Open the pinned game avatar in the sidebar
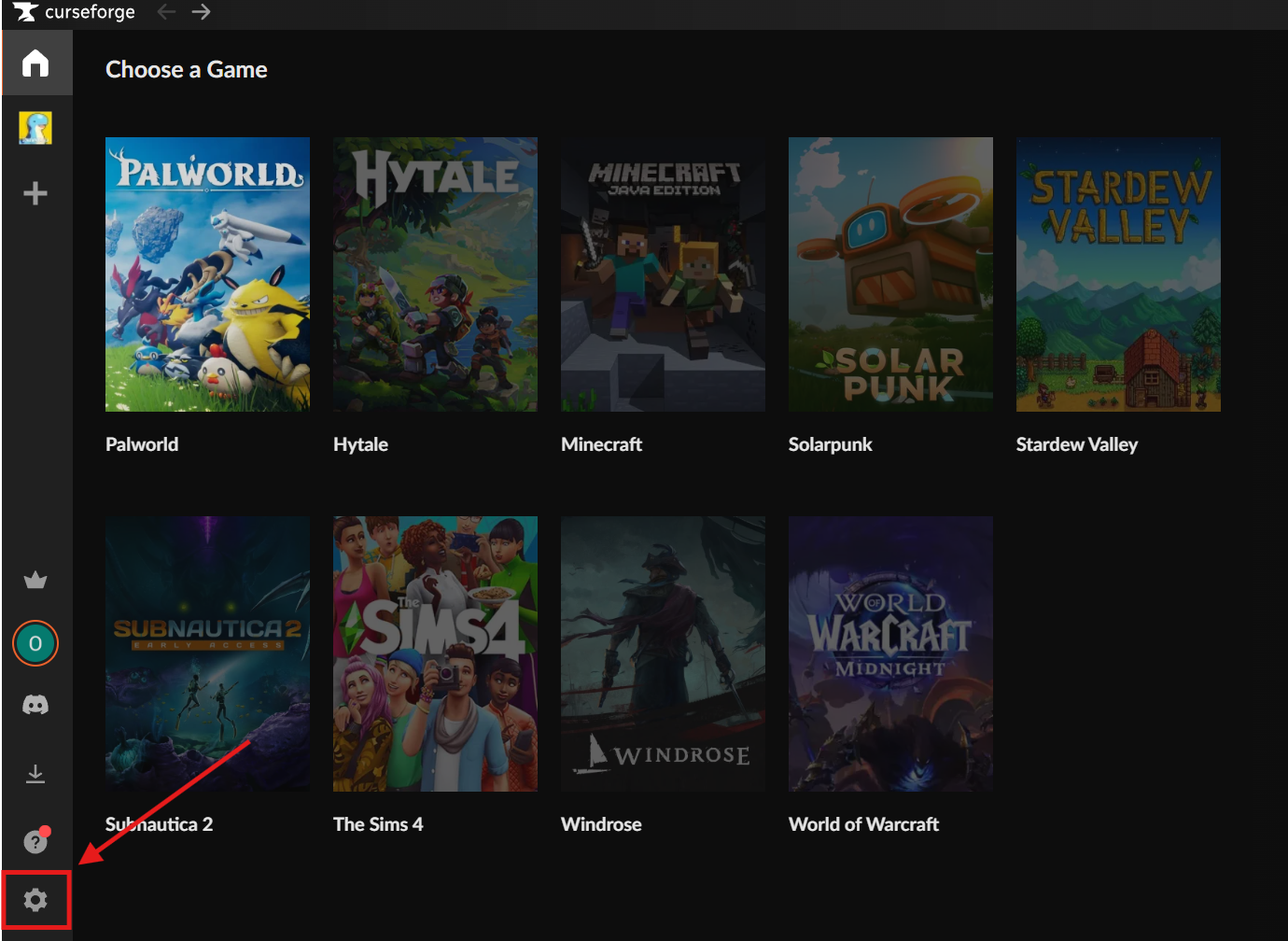The height and width of the screenshot is (941, 1288). coord(35,128)
